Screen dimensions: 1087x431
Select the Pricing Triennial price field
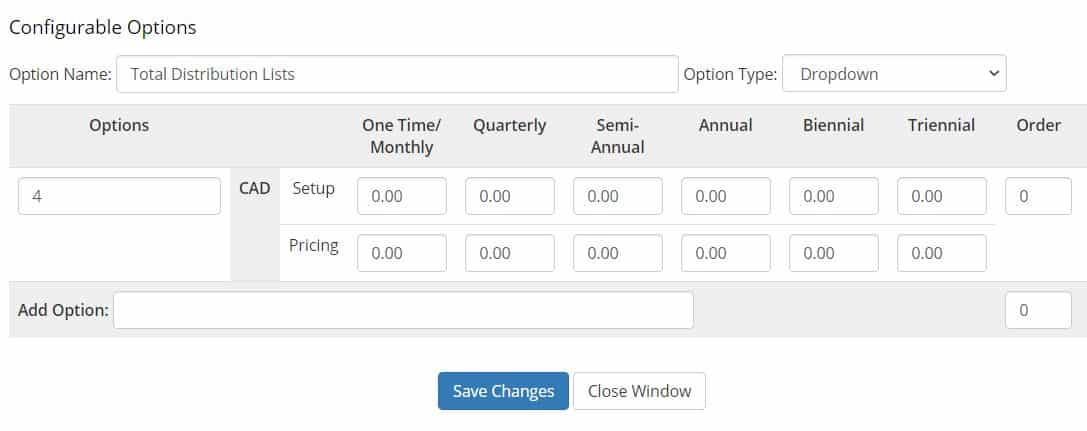[x=942, y=253]
